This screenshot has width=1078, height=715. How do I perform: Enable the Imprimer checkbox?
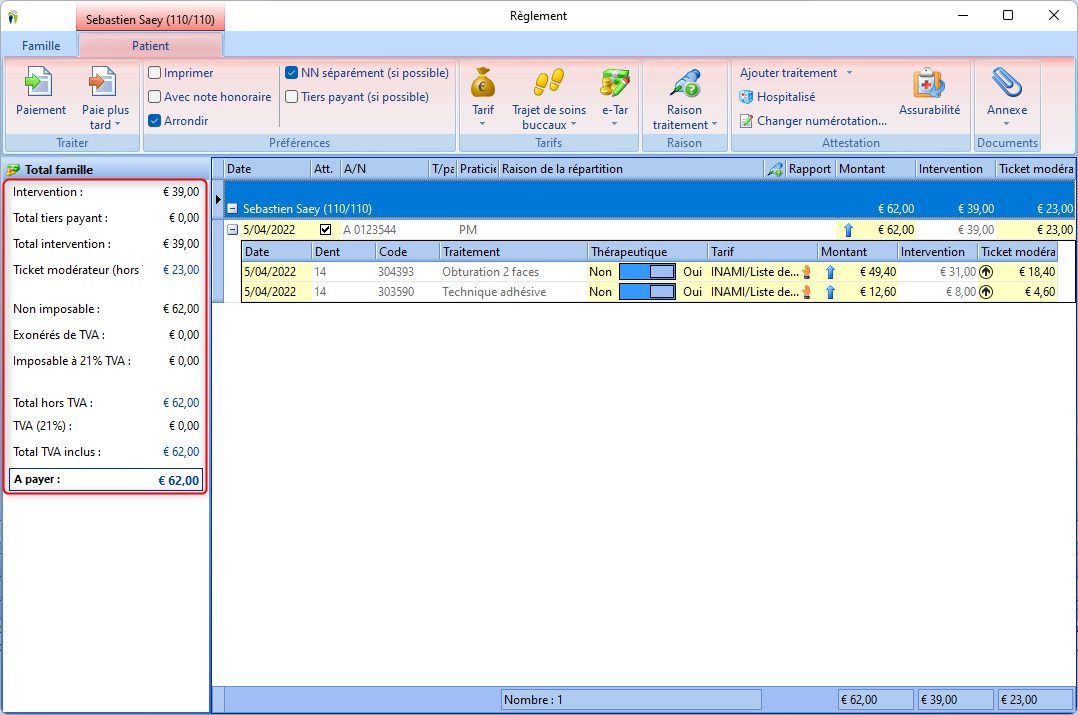coord(155,73)
